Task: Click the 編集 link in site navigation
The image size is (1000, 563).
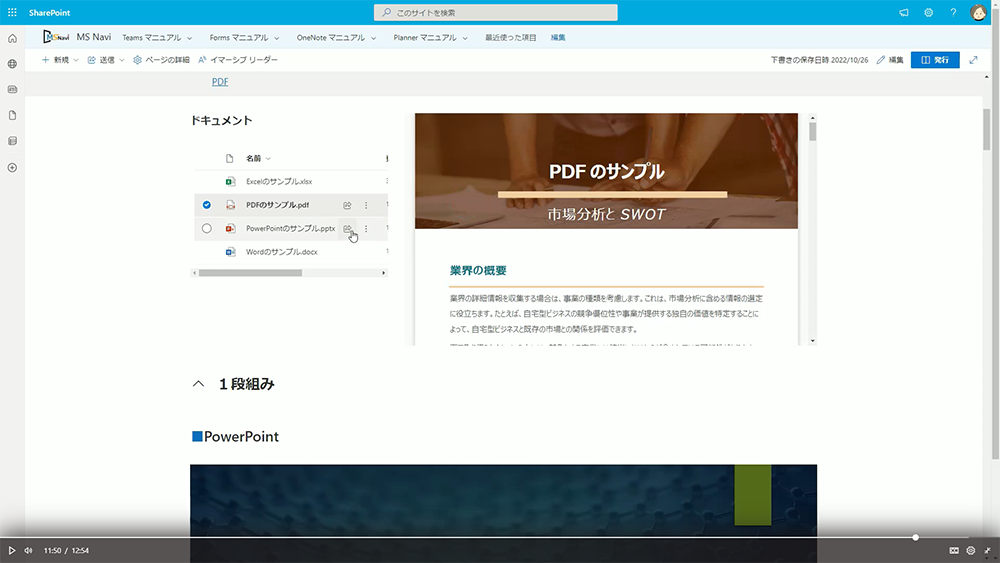Action: (558, 38)
